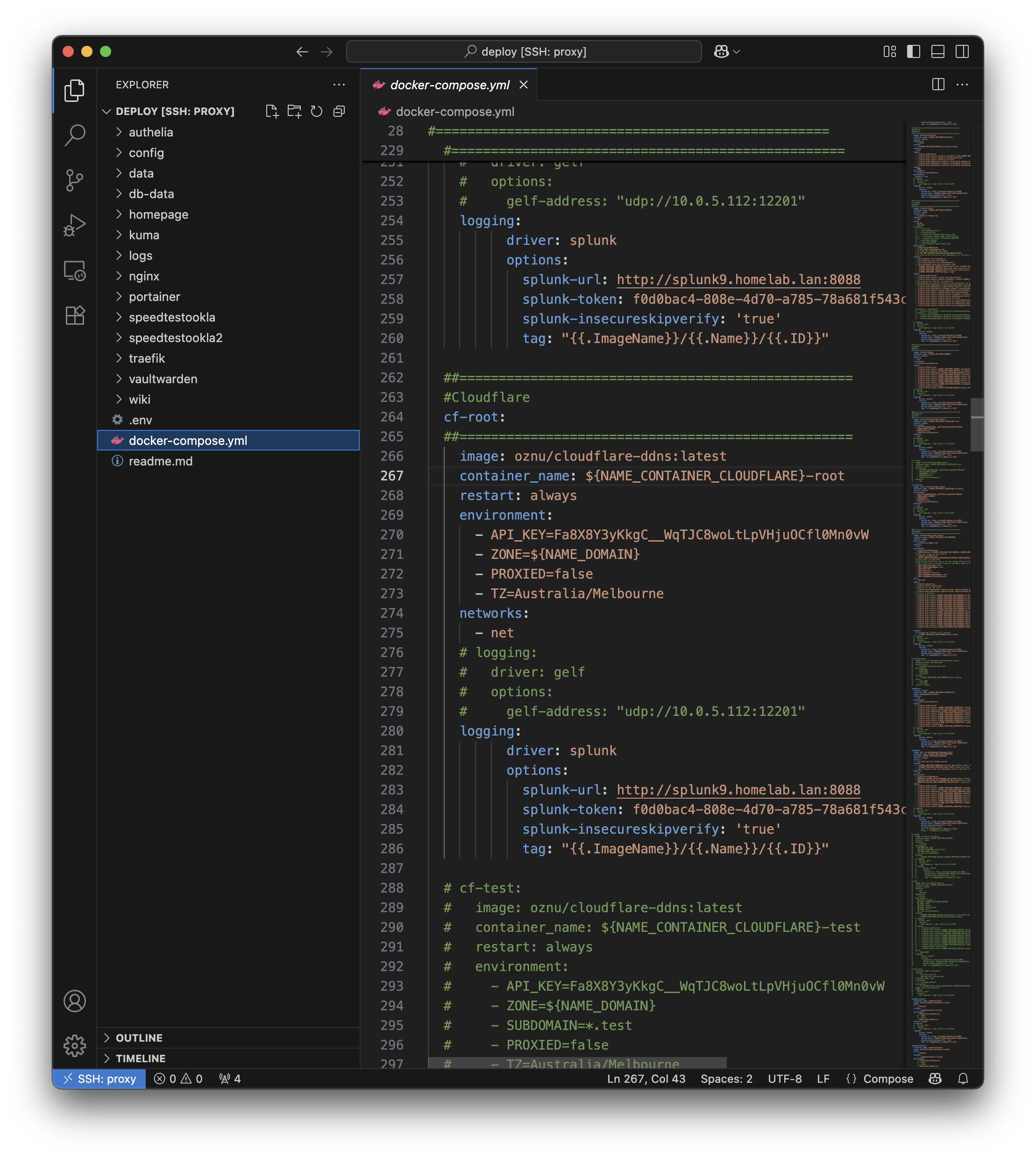Click SSH: proxy remote status button
The height and width of the screenshot is (1158, 1036).
click(x=99, y=1079)
